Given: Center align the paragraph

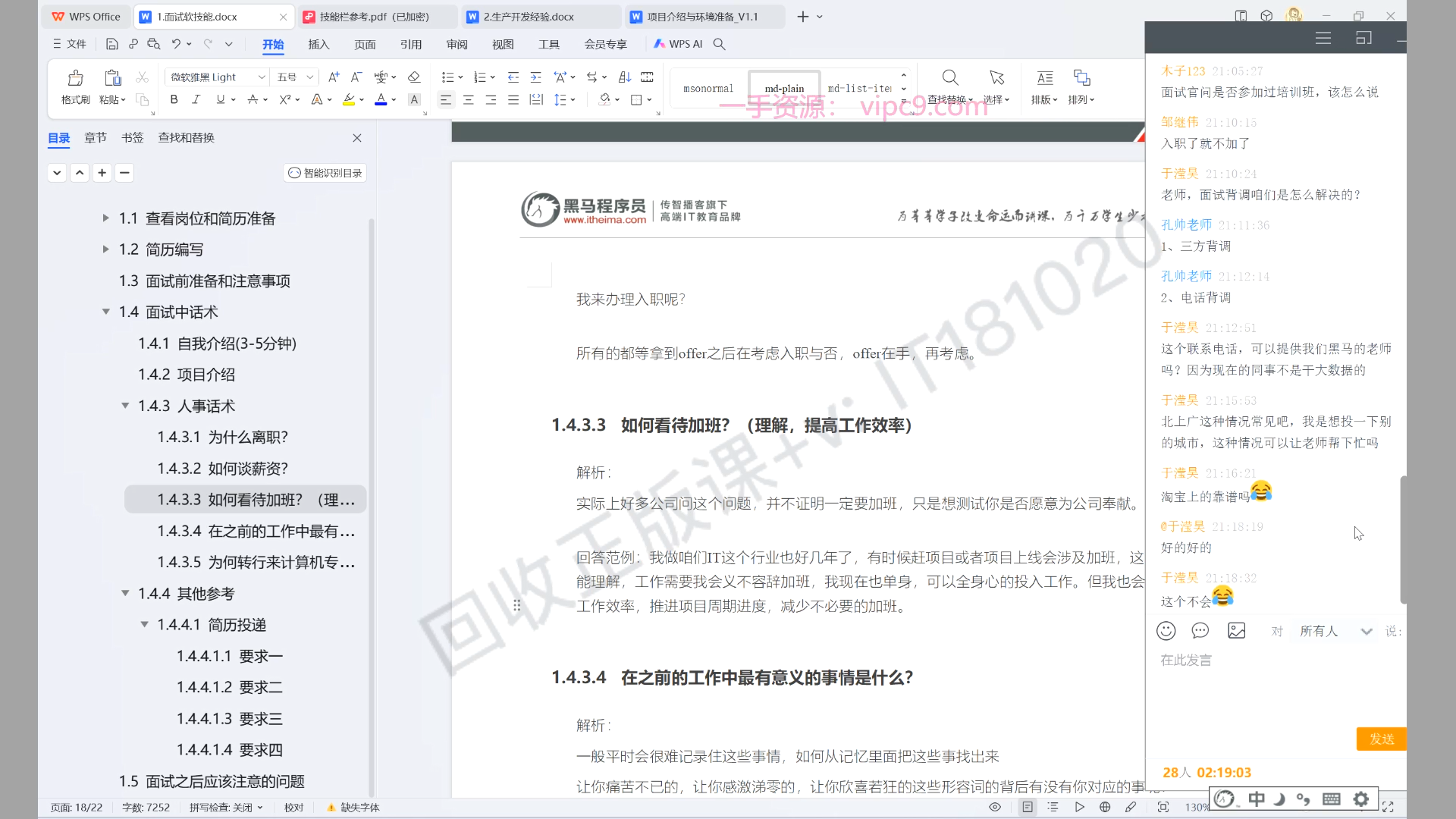Looking at the screenshot, I should click(x=469, y=99).
